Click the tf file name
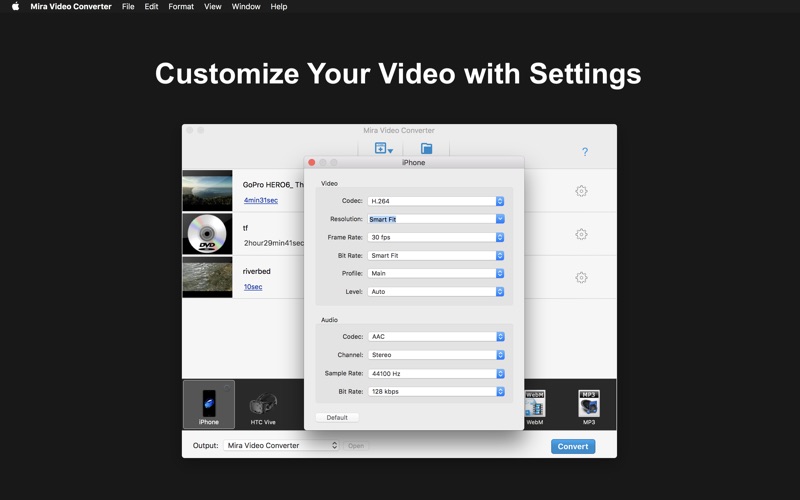Image resolution: width=800 pixels, height=500 pixels. [245, 228]
